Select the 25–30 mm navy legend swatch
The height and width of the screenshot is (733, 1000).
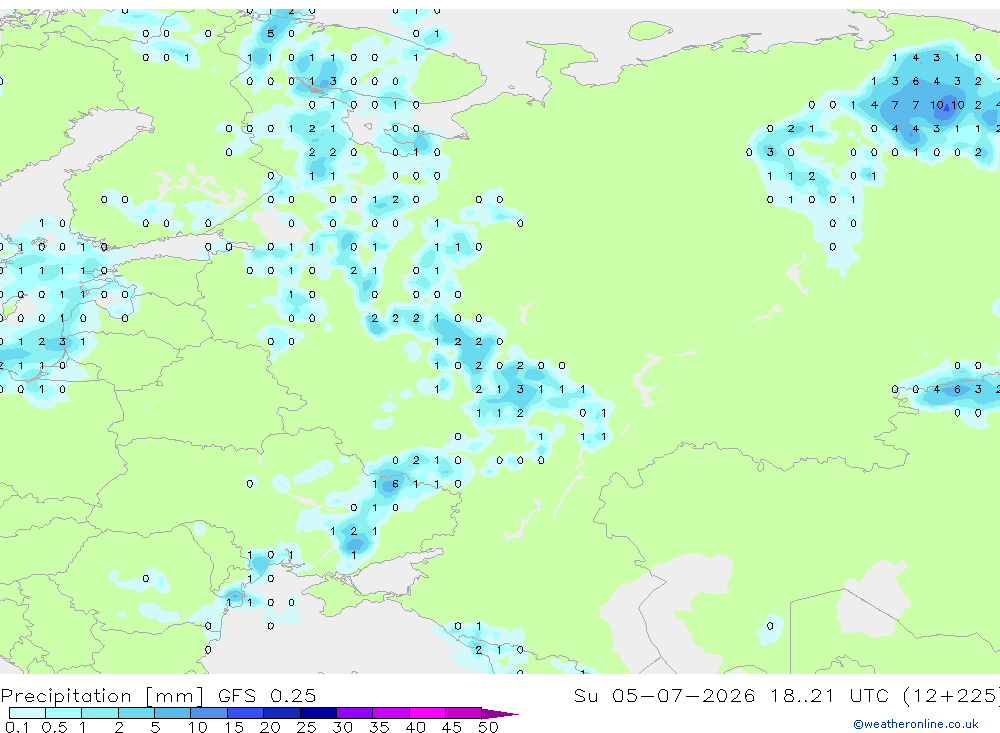pos(318,713)
